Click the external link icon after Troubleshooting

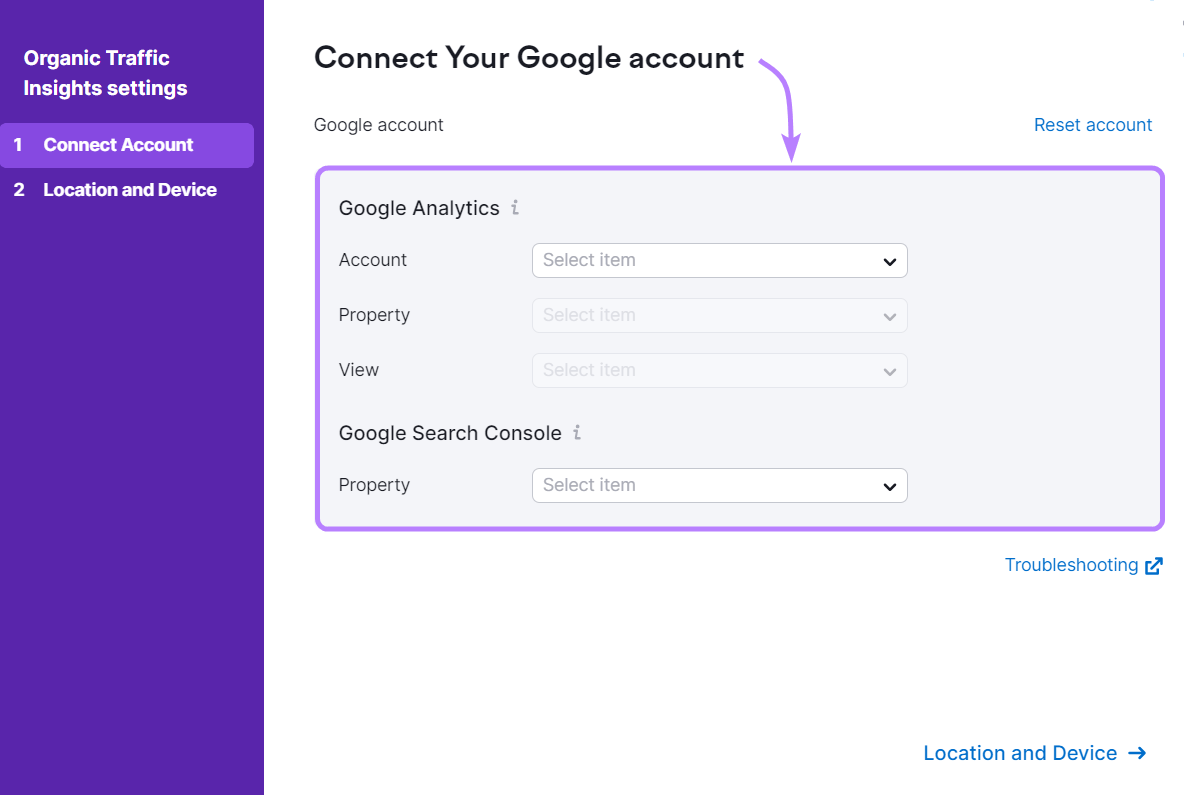[1154, 565]
